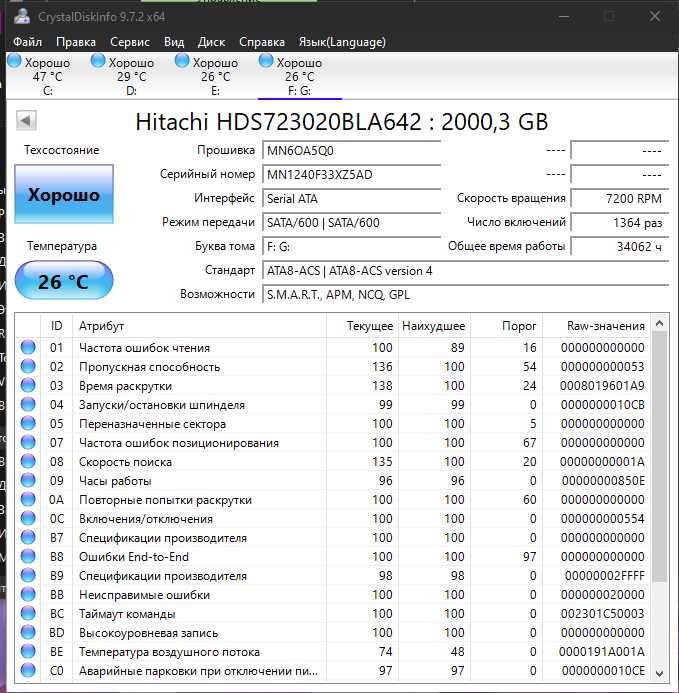The height and width of the screenshot is (693, 679).
Task: Open the Правка menu
Action: click(x=76, y=42)
